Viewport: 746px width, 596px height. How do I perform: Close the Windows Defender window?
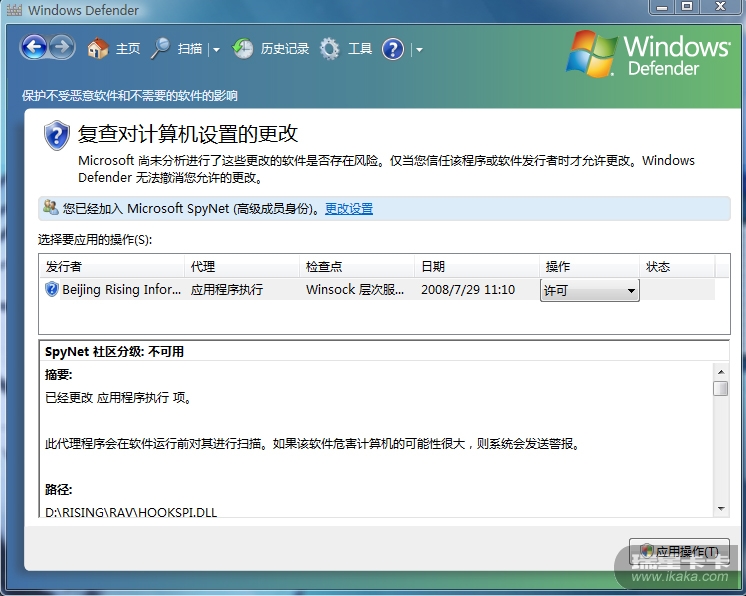[720, 7]
